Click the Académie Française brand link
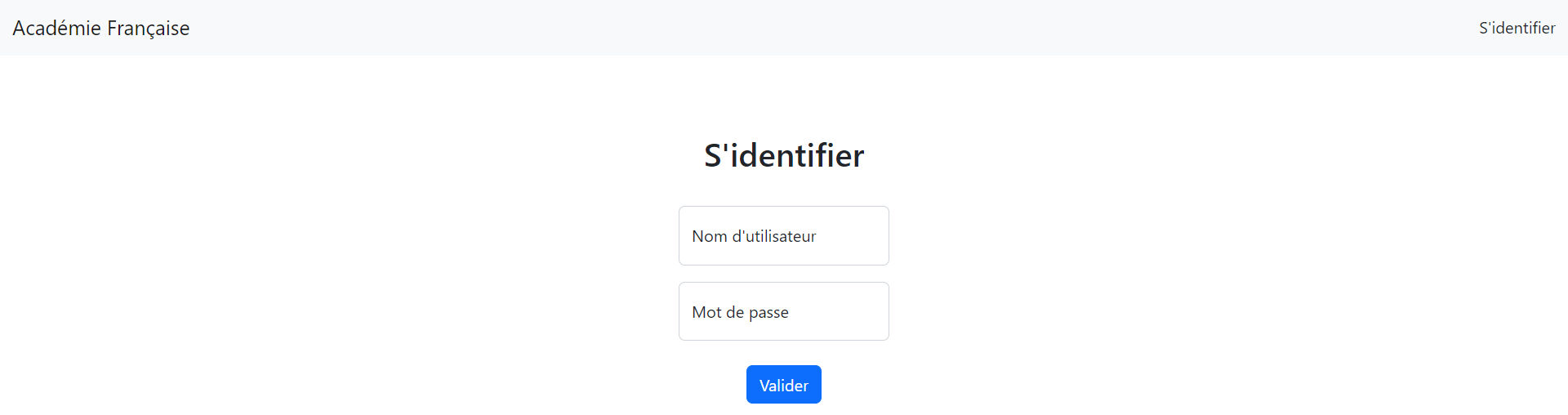Image resolution: width=1568 pixels, height=415 pixels. pos(101,28)
